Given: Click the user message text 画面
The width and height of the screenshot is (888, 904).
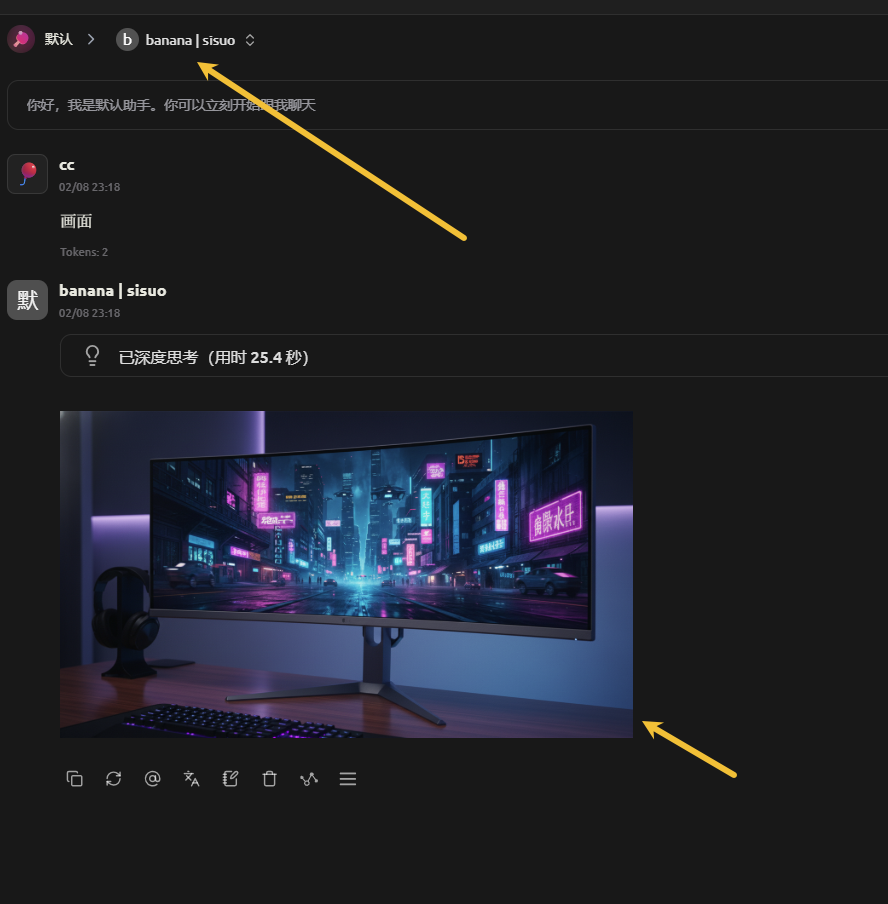Looking at the screenshot, I should [x=76, y=221].
